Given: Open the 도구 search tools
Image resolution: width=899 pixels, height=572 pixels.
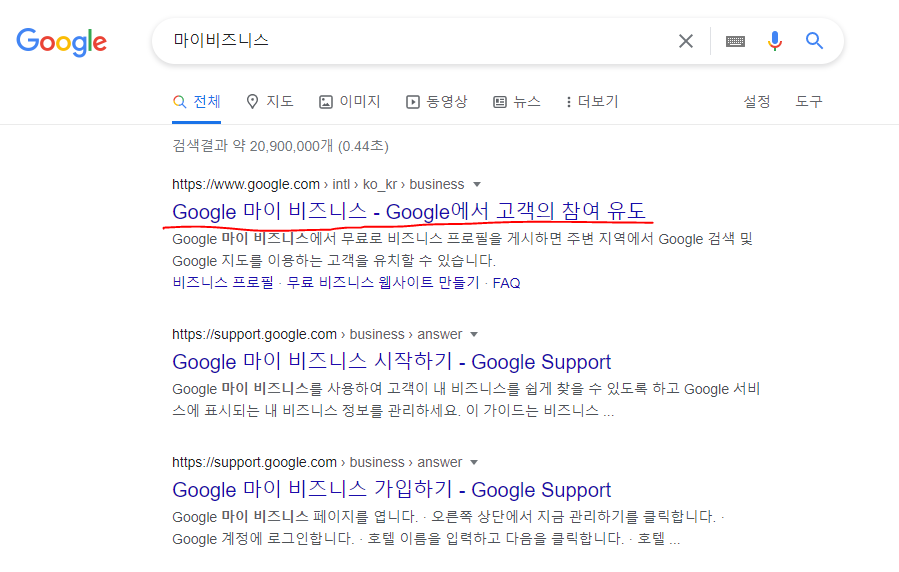Looking at the screenshot, I should pos(808,102).
